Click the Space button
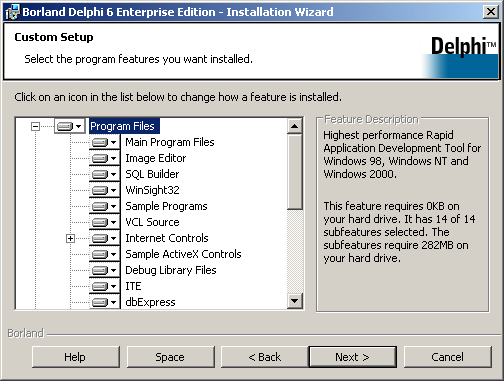Image resolution: width=504 pixels, height=381 pixels. [170, 357]
